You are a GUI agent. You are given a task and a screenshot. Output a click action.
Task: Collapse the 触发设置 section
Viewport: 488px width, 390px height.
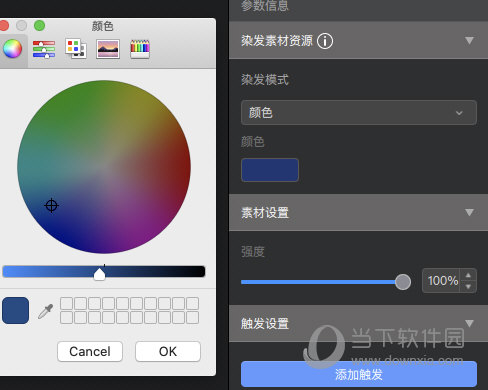pyautogui.click(x=469, y=323)
